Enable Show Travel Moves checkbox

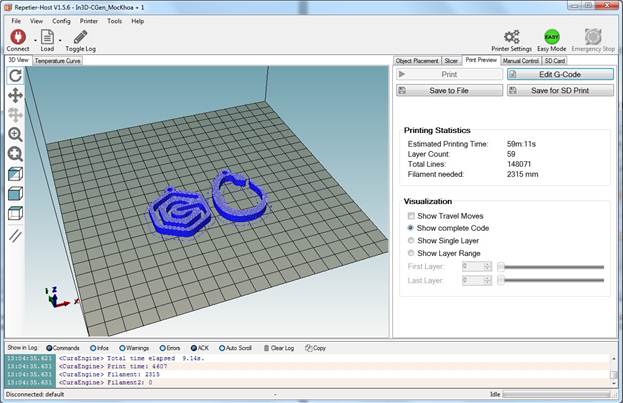point(411,216)
